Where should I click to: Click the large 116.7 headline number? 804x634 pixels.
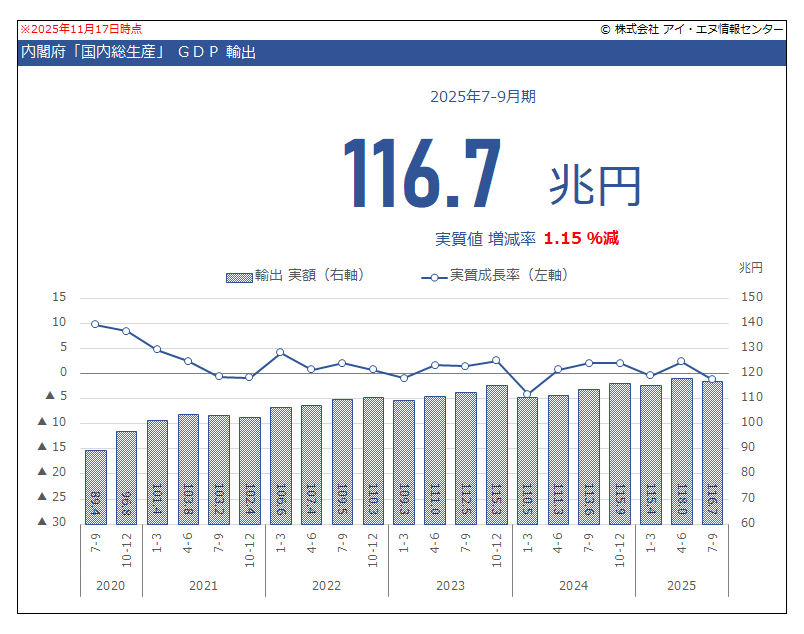422,172
